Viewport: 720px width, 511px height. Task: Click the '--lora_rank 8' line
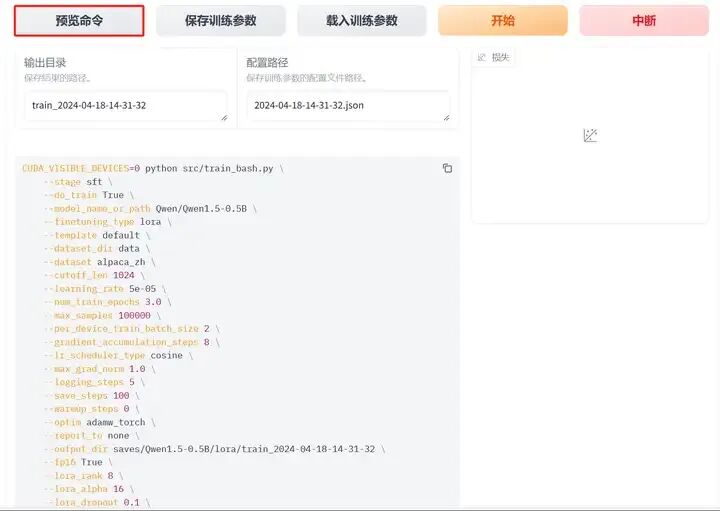coord(84,476)
